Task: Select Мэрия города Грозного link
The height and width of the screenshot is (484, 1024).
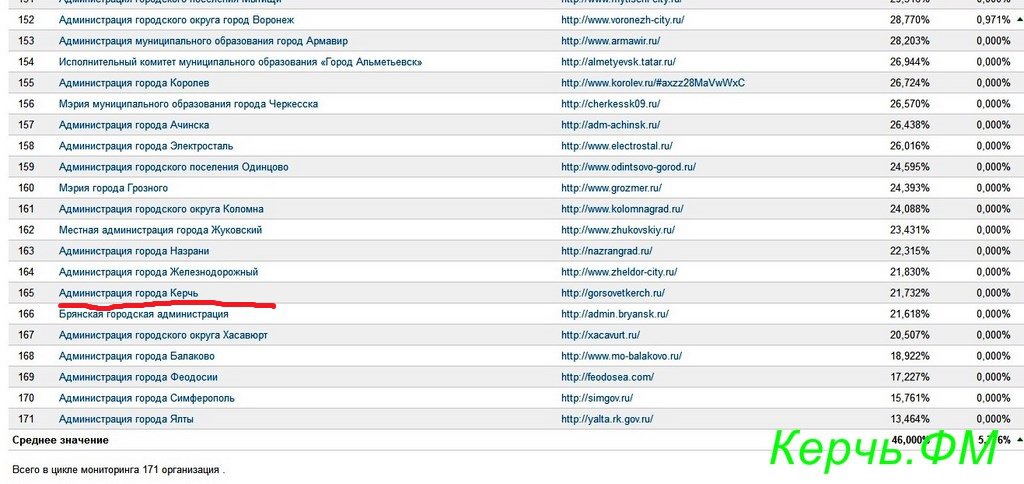Action: click(x=113, y=188)
